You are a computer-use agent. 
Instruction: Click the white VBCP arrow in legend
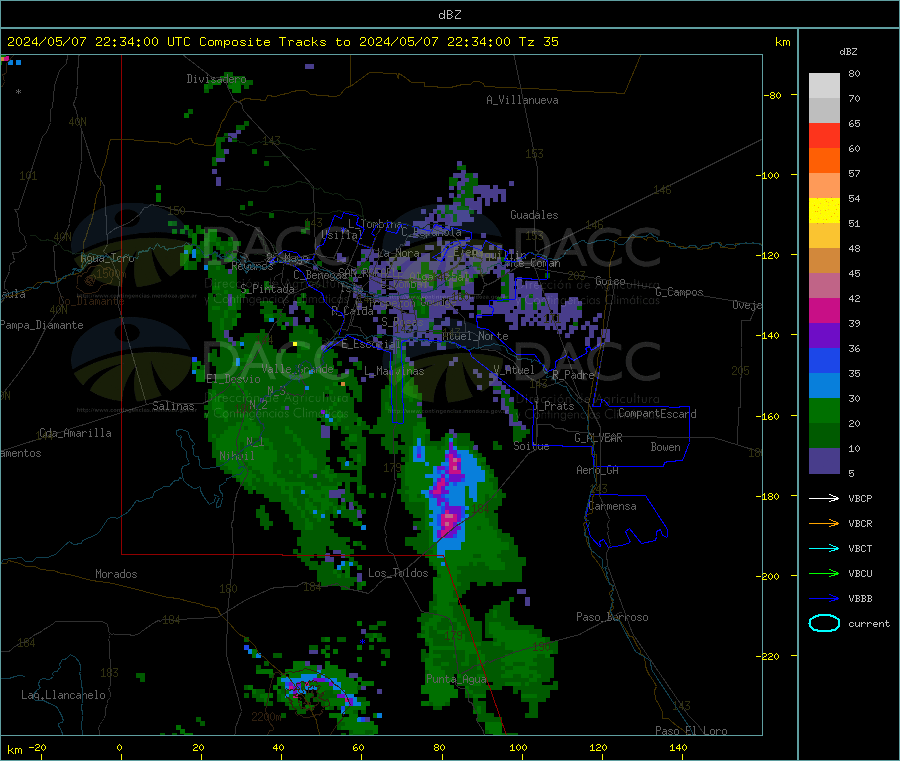click(824, 498)
